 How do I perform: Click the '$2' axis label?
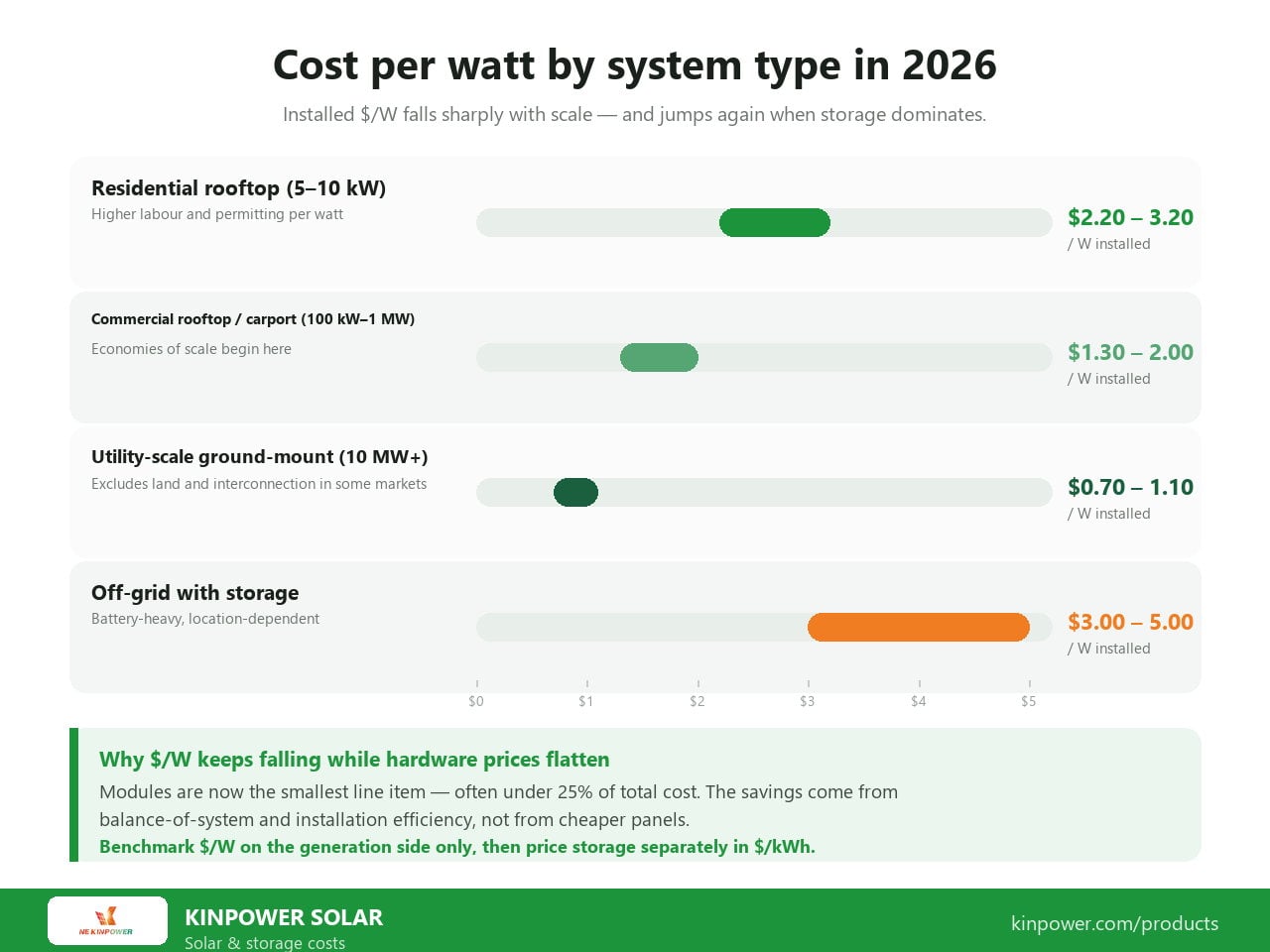698,701
